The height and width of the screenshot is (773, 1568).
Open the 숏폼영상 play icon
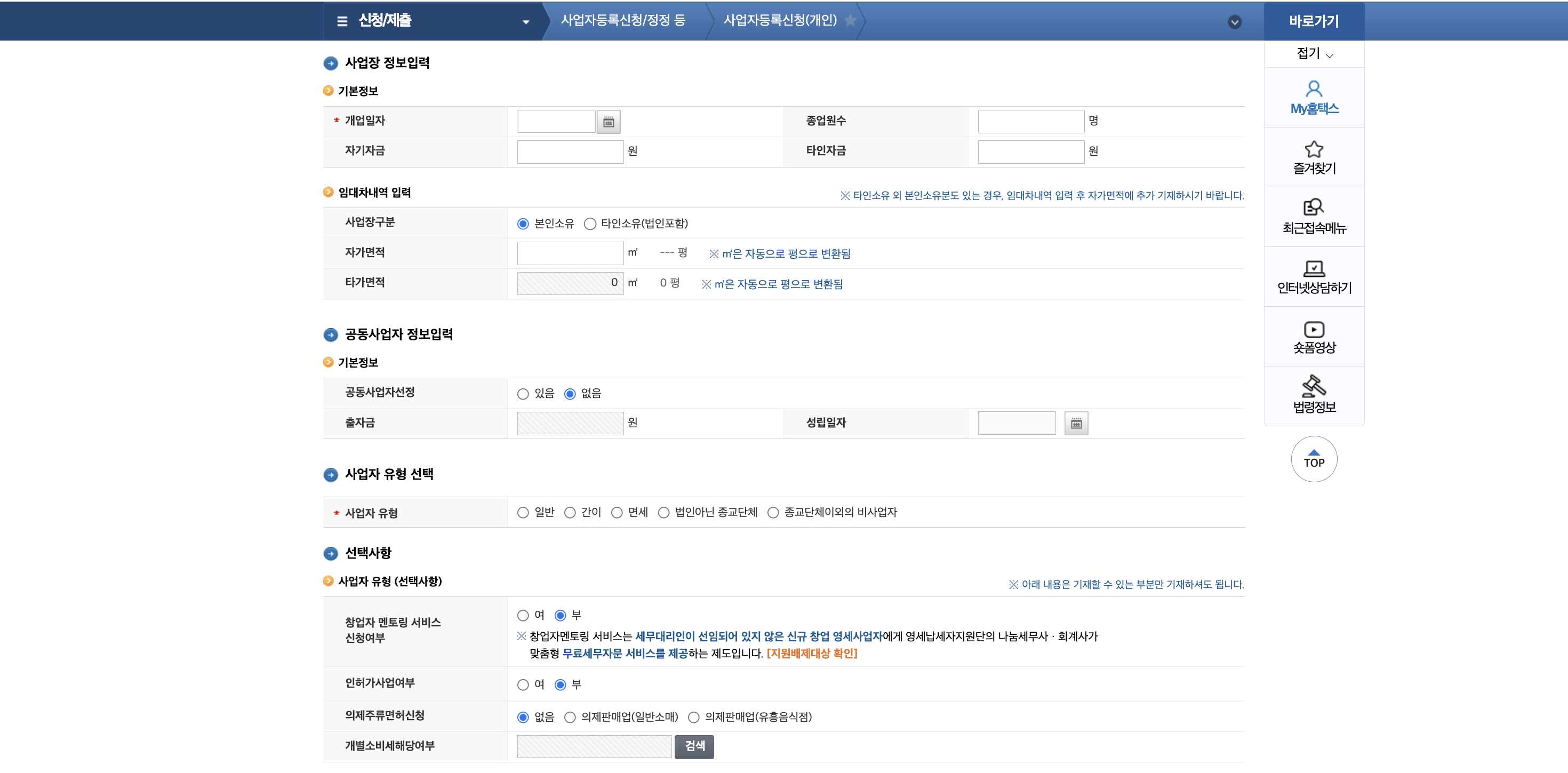pyautogui.click(x=1314, y=329)
